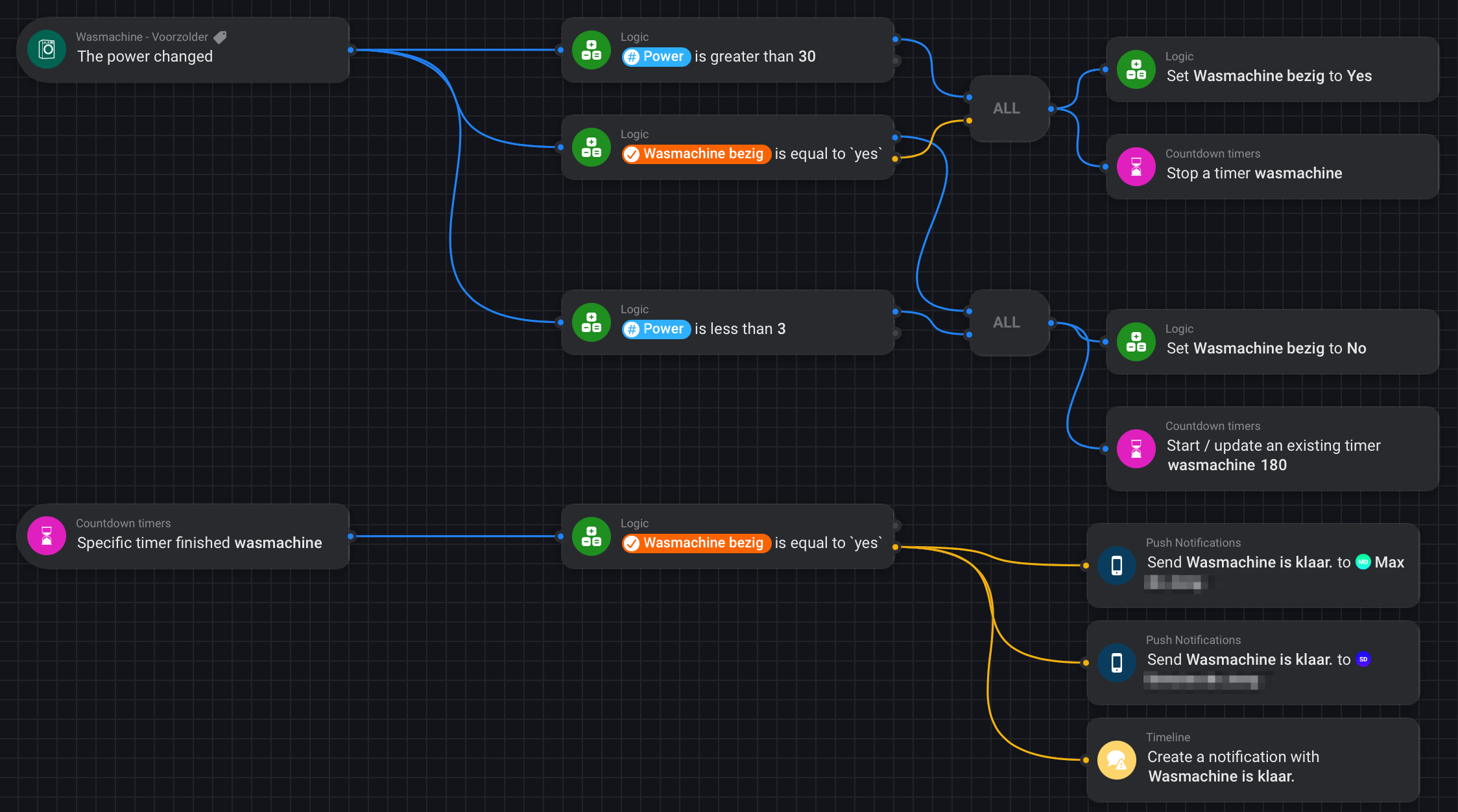Click Logic icon on 'Set Wasmachine bezig to No'

[x=1136, y=342]
